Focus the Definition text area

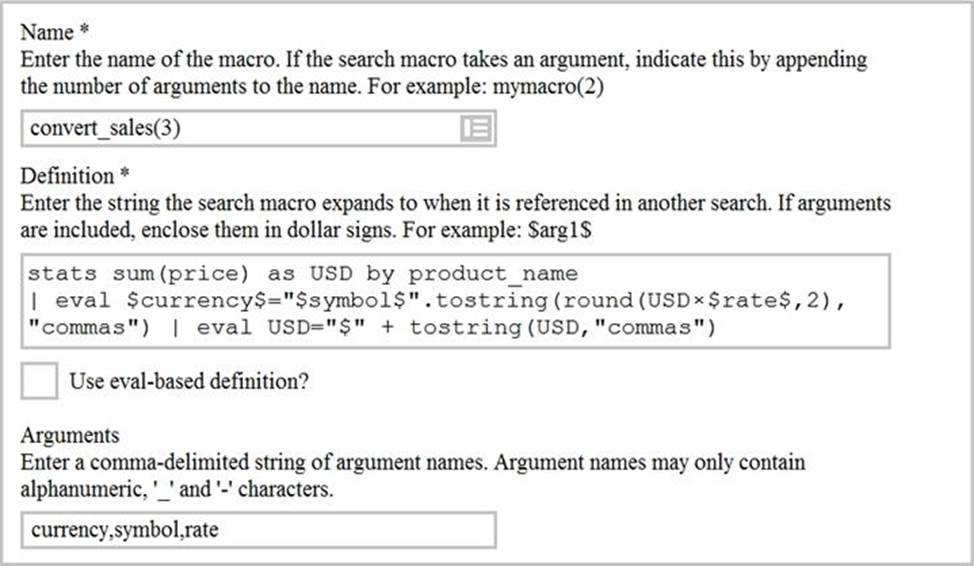click(x=455, y=300)
